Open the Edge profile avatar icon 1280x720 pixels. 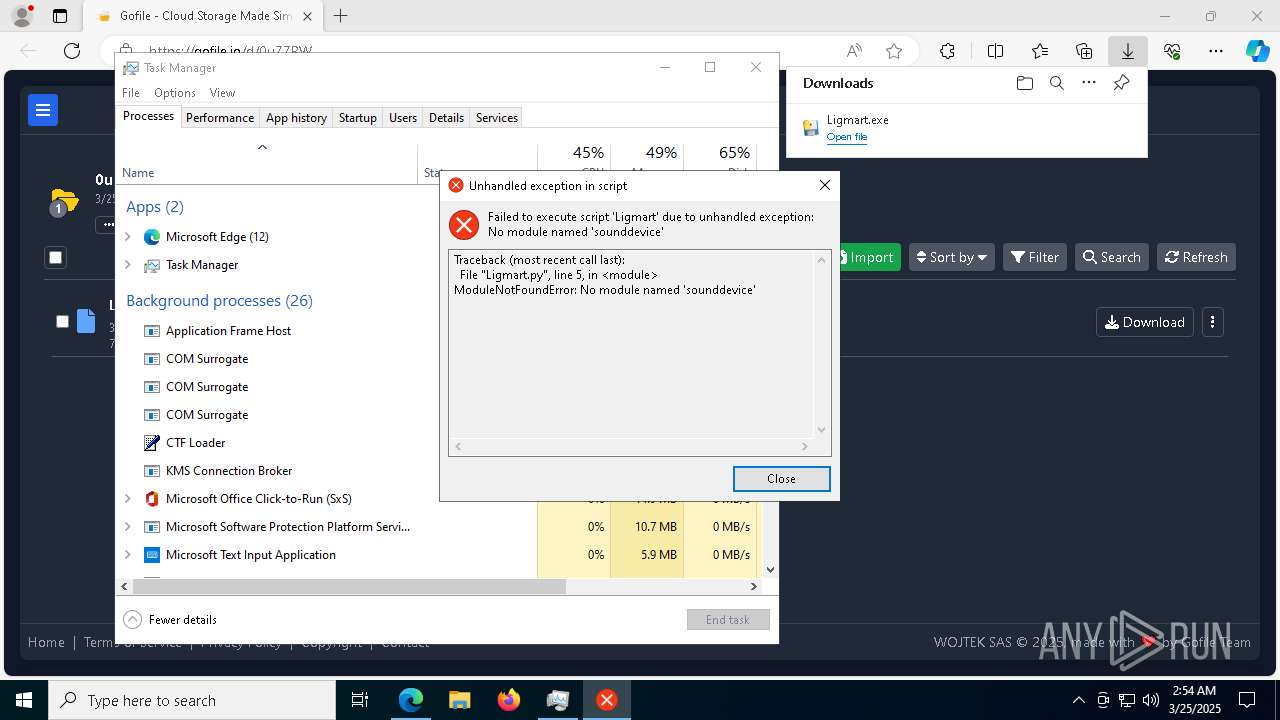point(22,16)
